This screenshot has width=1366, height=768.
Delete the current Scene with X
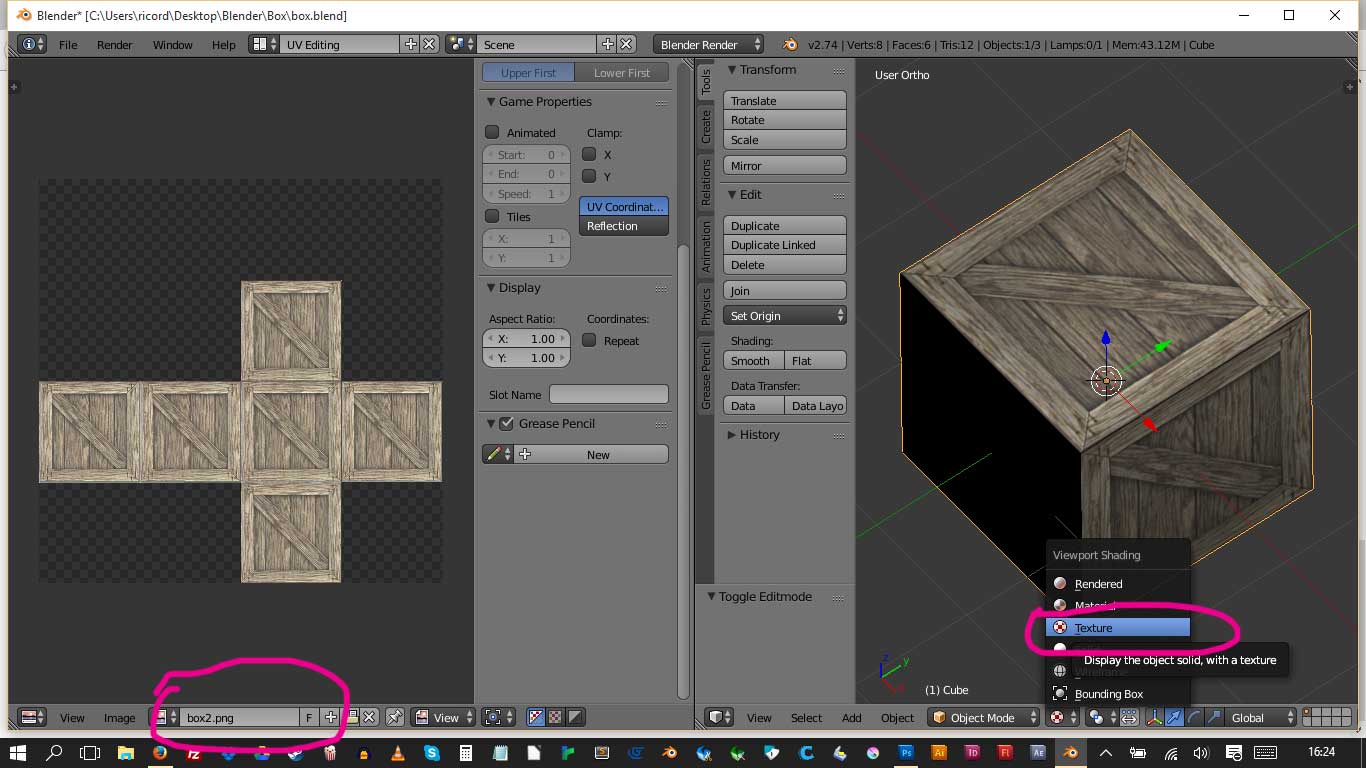pyautogui.click(x=626, y=44)
